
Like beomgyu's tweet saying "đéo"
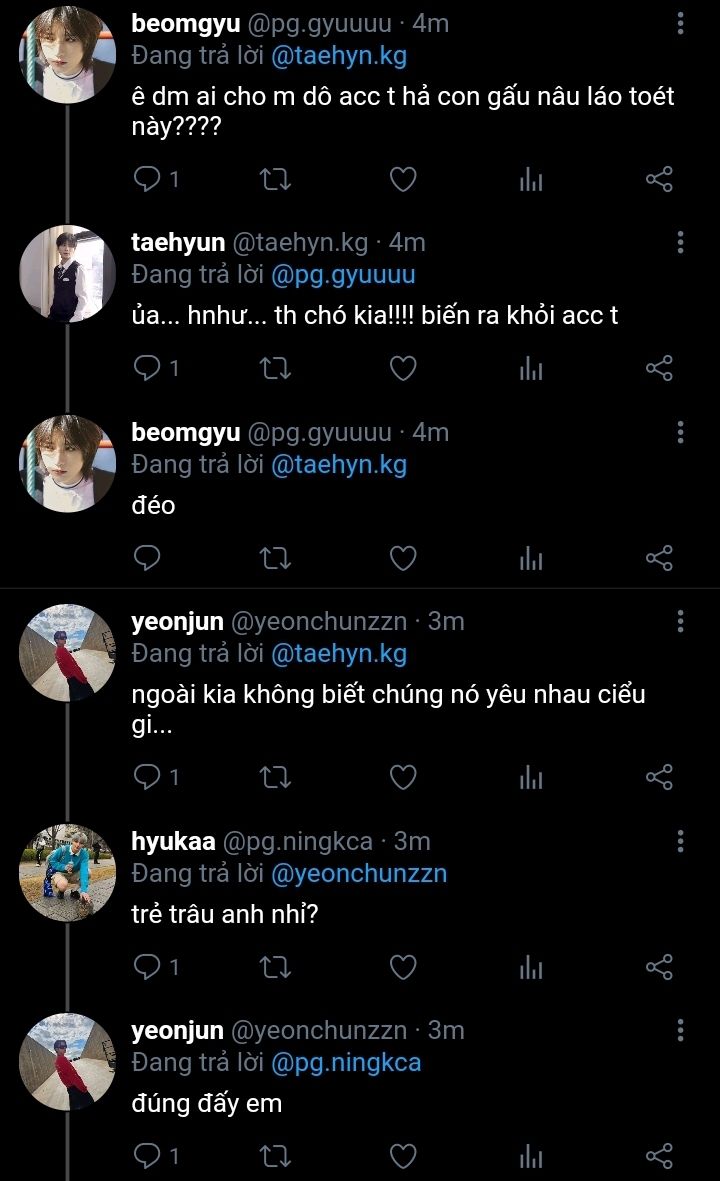pyautogui.click(x=402, y=558)
